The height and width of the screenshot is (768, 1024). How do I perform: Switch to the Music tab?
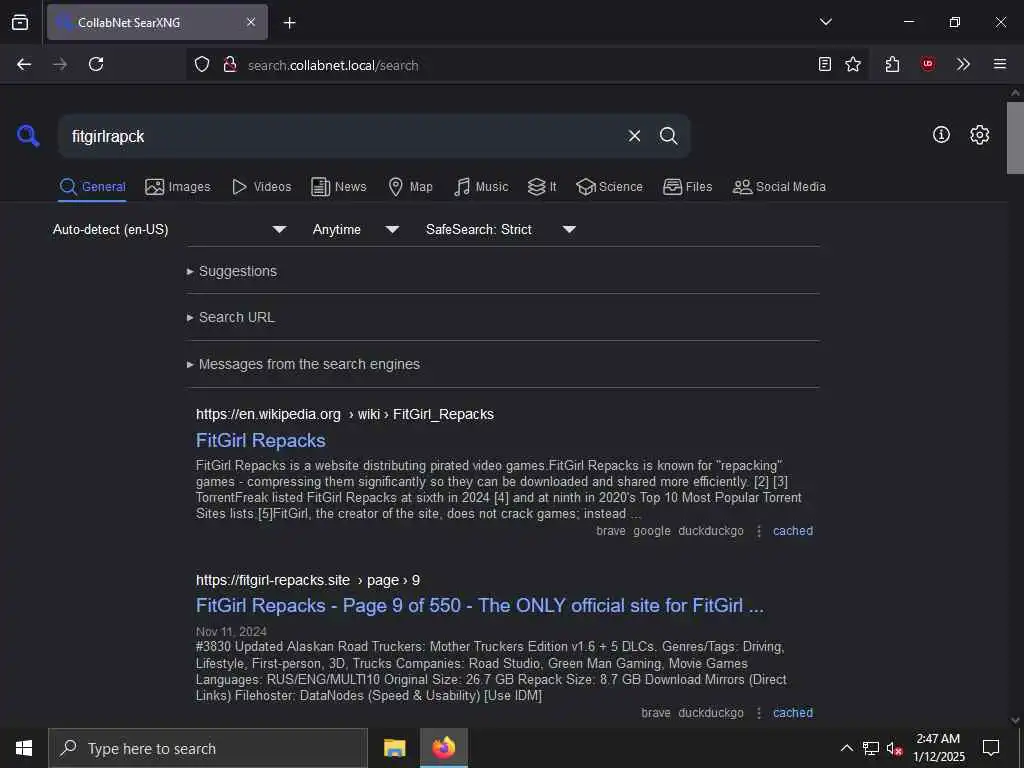point(481,187)
